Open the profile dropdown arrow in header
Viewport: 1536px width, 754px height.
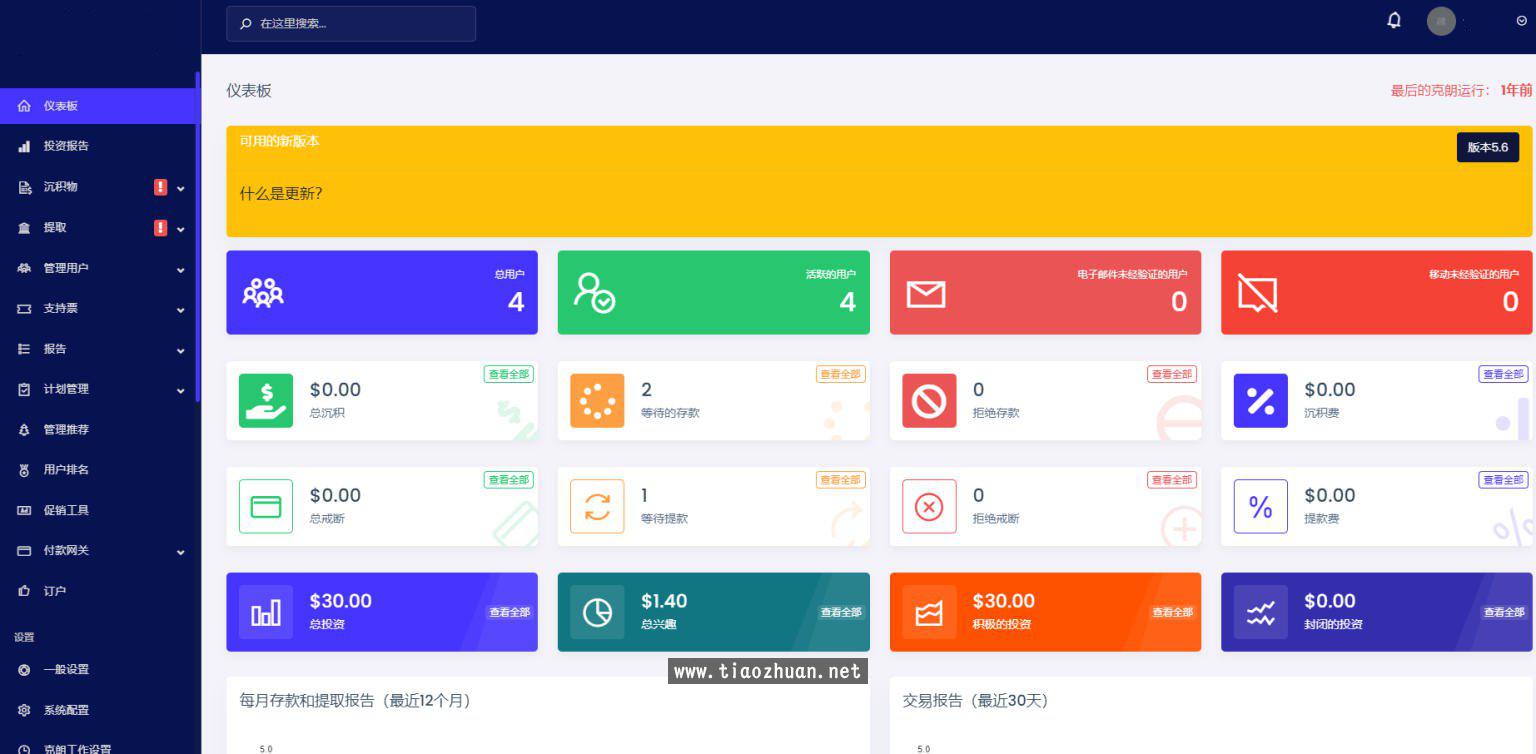1521,21
